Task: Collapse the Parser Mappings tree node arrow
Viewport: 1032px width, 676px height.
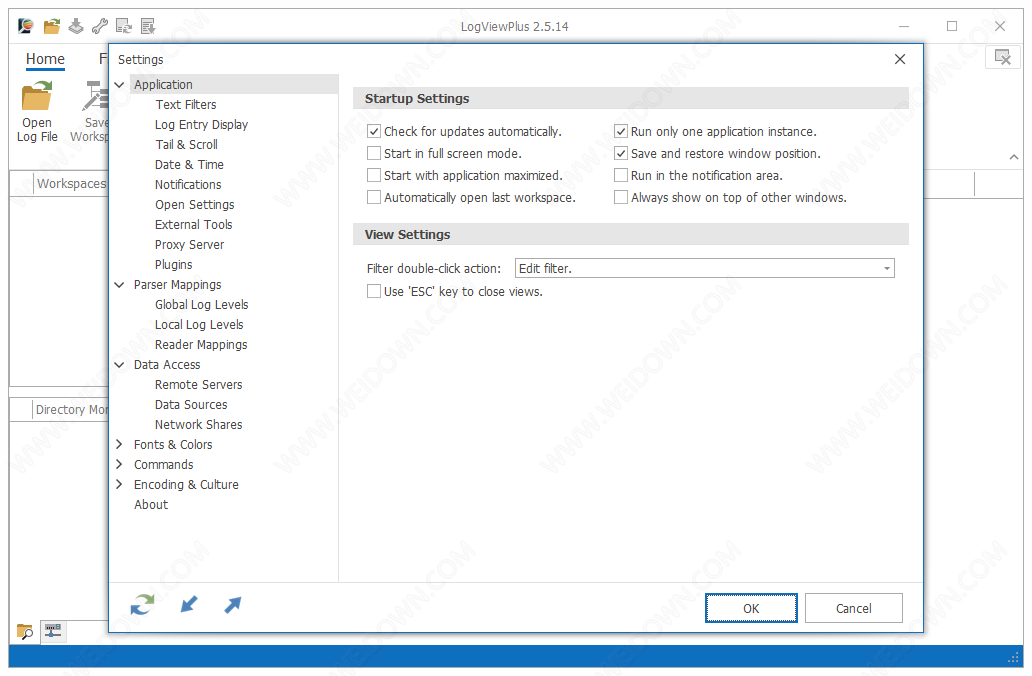Action: [120, 285]
